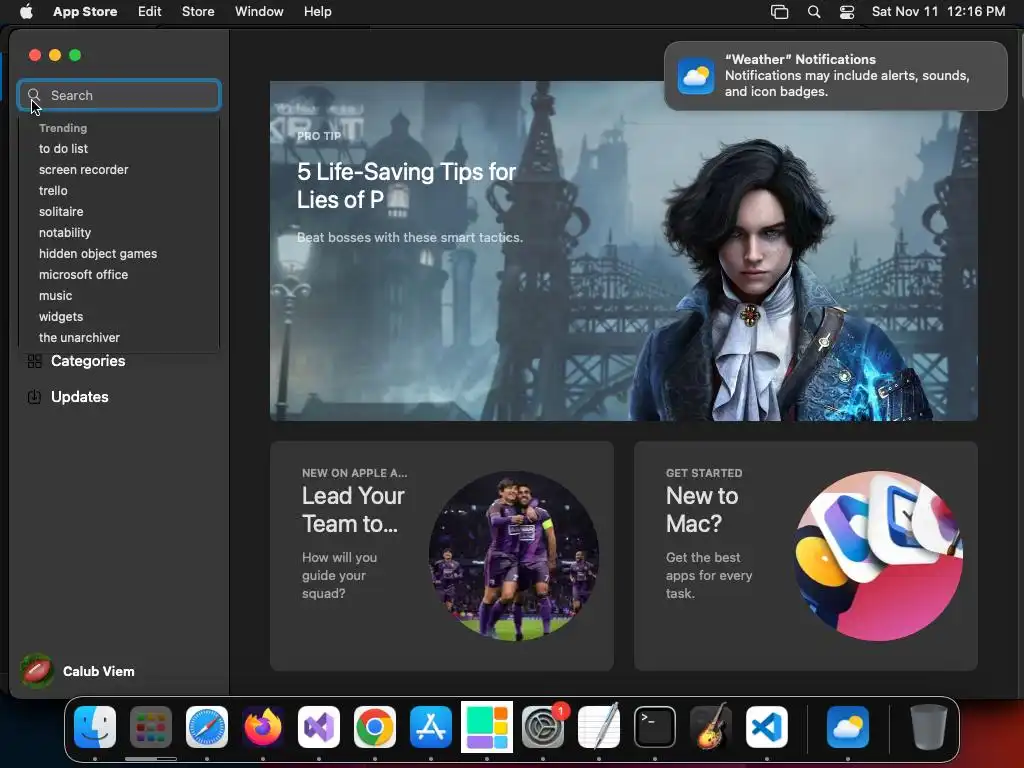1024x768 pixels.
Task: Open Launchpad from the Dock
Action: coord(151,727)
